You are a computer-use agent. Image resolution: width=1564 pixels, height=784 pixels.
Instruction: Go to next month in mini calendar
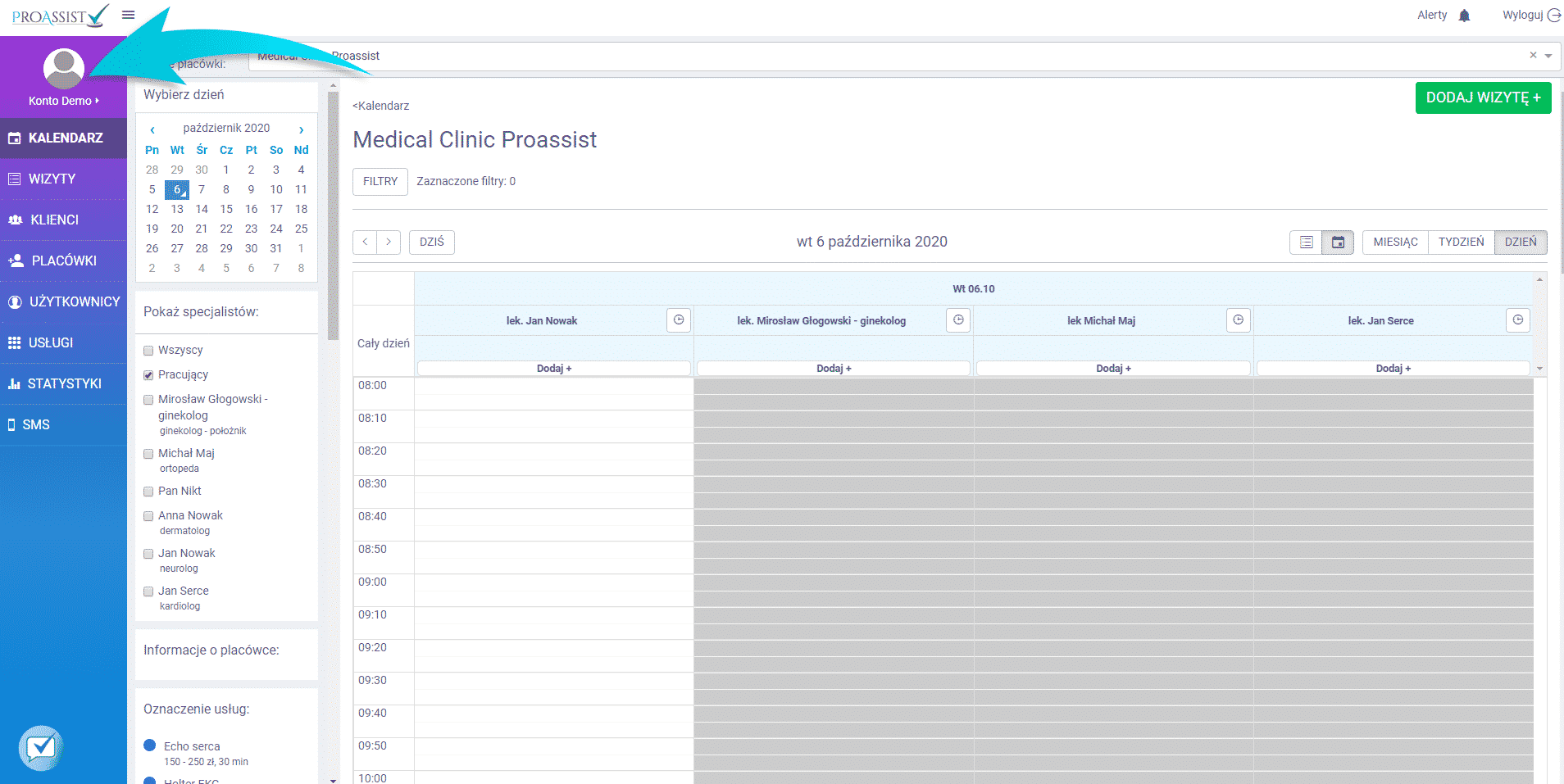(x=301, y=129)
